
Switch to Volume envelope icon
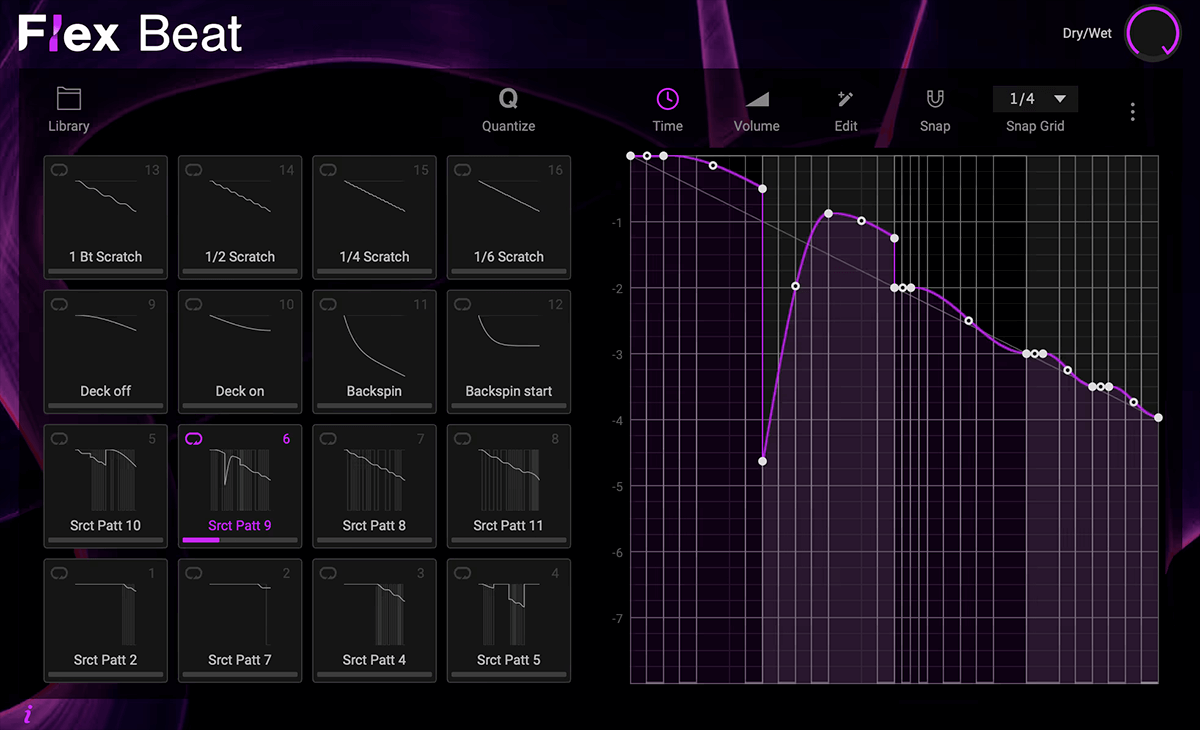(756, 99)
